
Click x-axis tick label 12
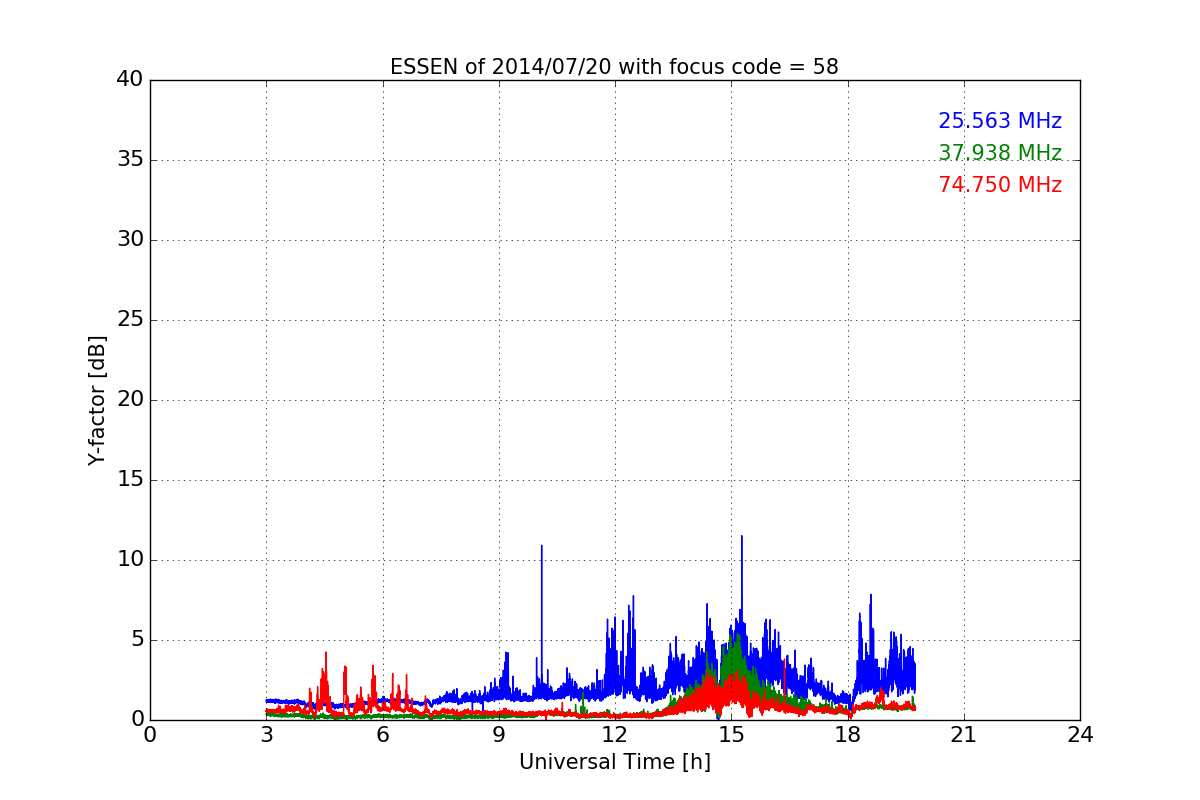click(x=615, y=734)
